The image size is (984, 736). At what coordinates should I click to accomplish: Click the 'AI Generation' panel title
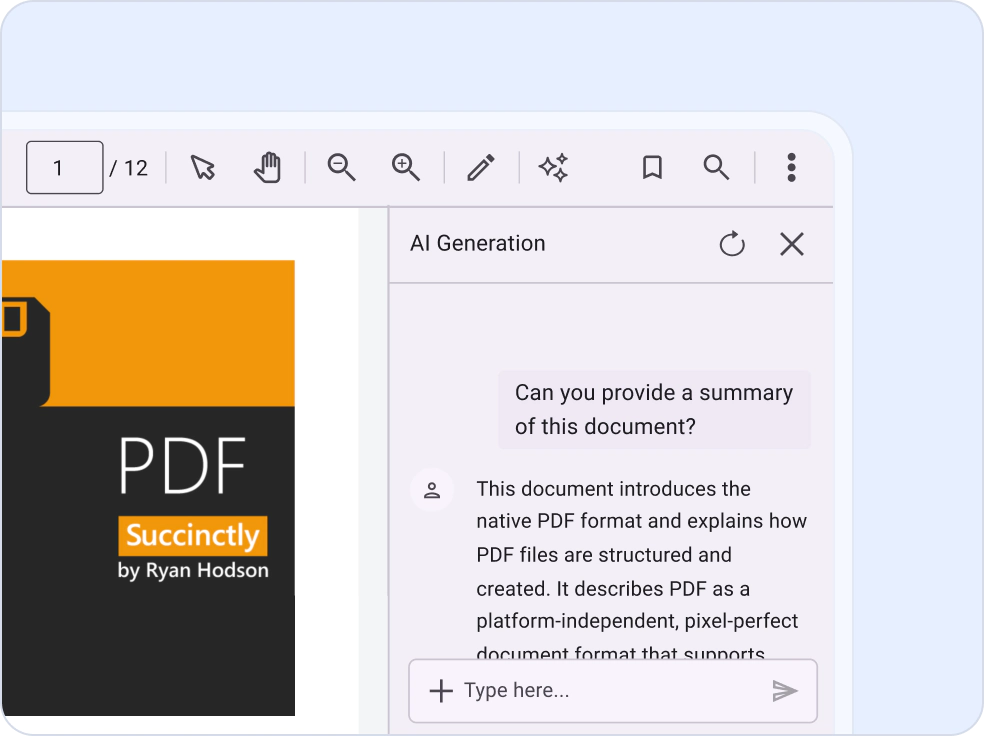pyautogui.click(x=478, y=243)
